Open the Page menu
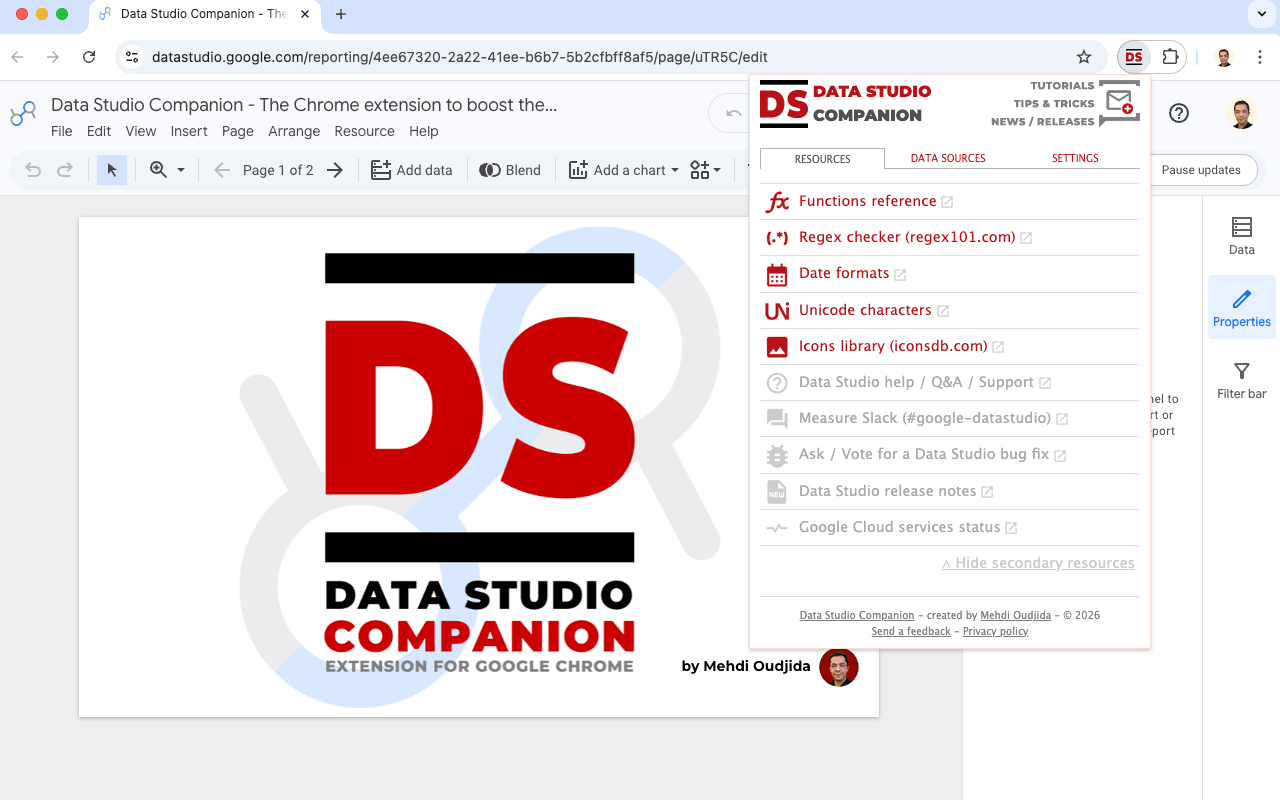The height and width of the screenshot is (800, 1280). pos(238,131)
